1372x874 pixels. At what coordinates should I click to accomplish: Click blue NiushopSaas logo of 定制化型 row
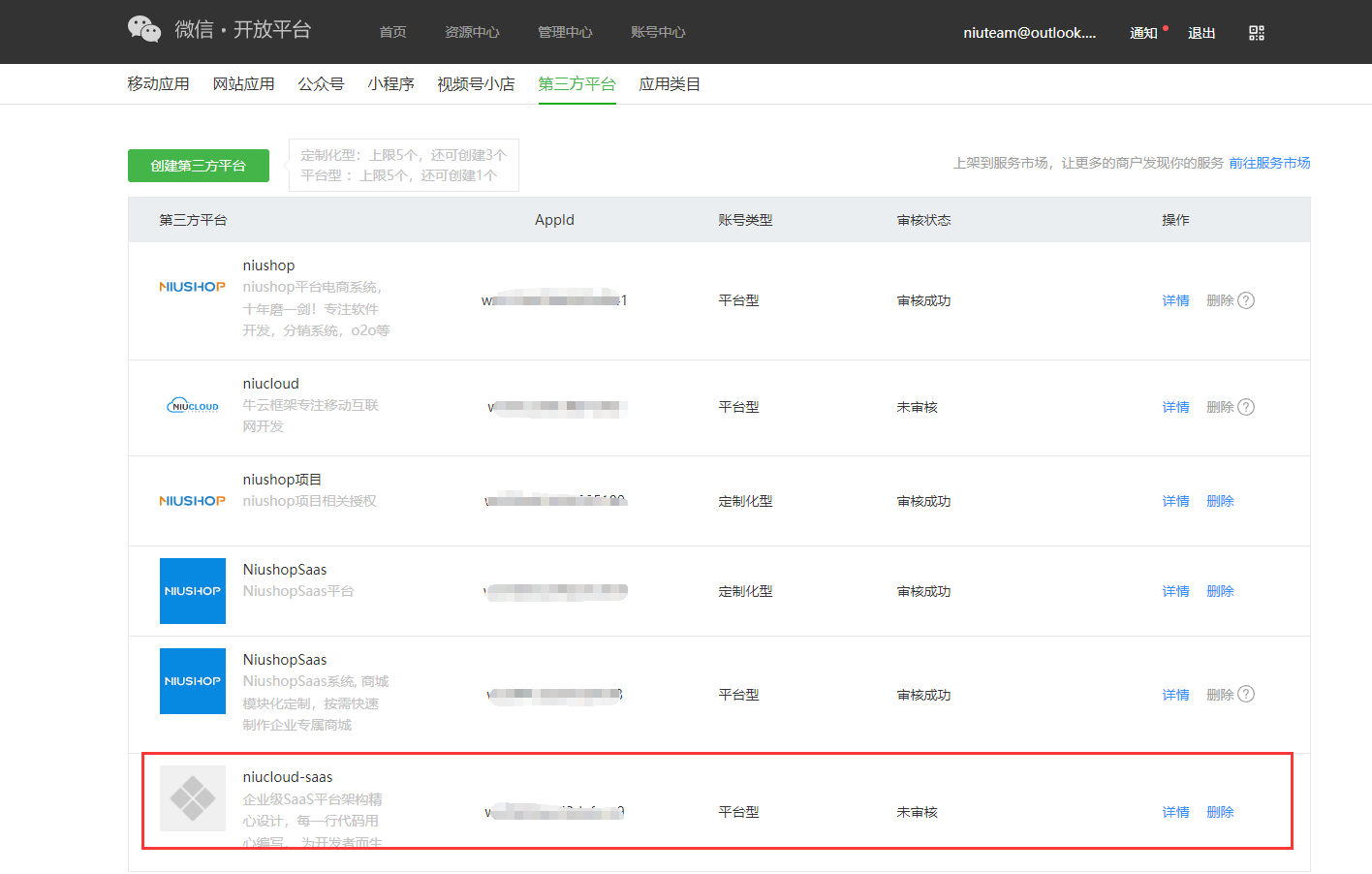(193, 591)
